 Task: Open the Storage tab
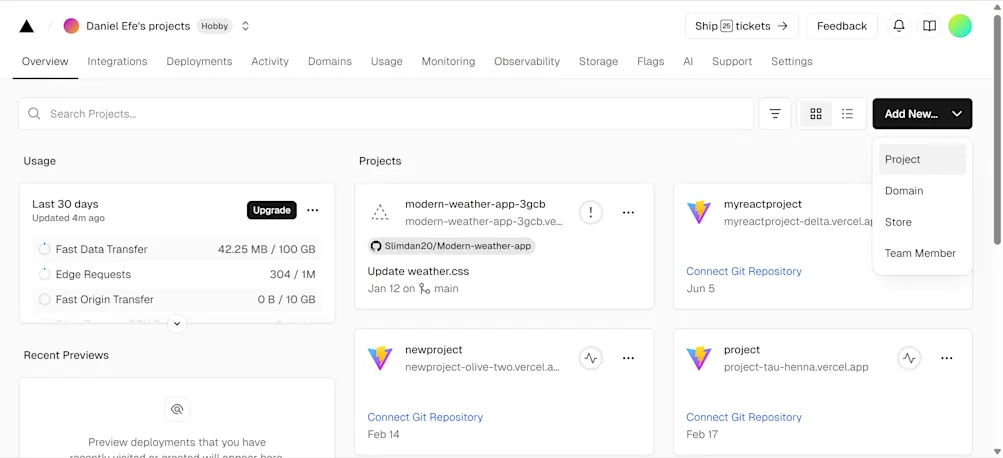click(x=598, y=61)
